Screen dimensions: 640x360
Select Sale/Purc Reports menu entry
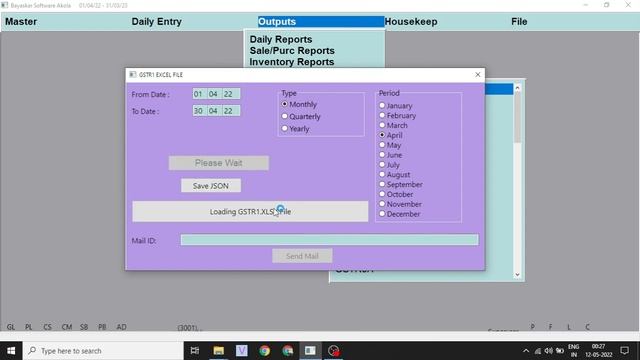tap(292, 51)
